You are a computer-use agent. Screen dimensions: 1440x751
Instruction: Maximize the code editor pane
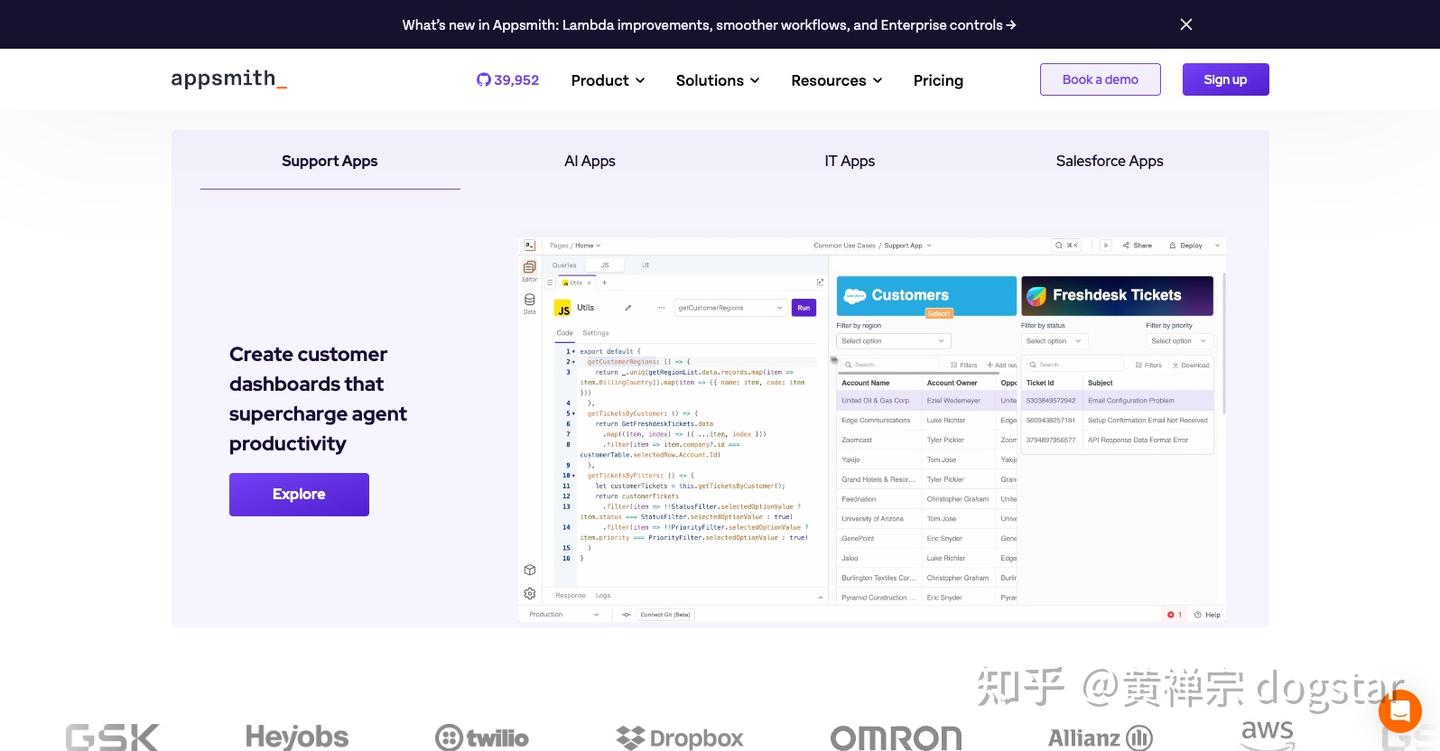tap(820, 283)
